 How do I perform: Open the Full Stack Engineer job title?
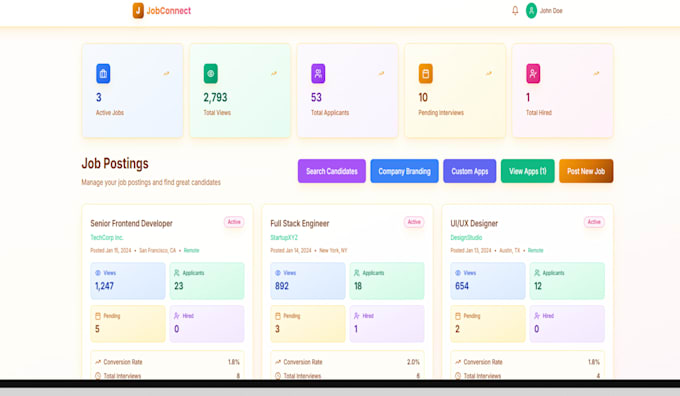[x=300, y=223]
